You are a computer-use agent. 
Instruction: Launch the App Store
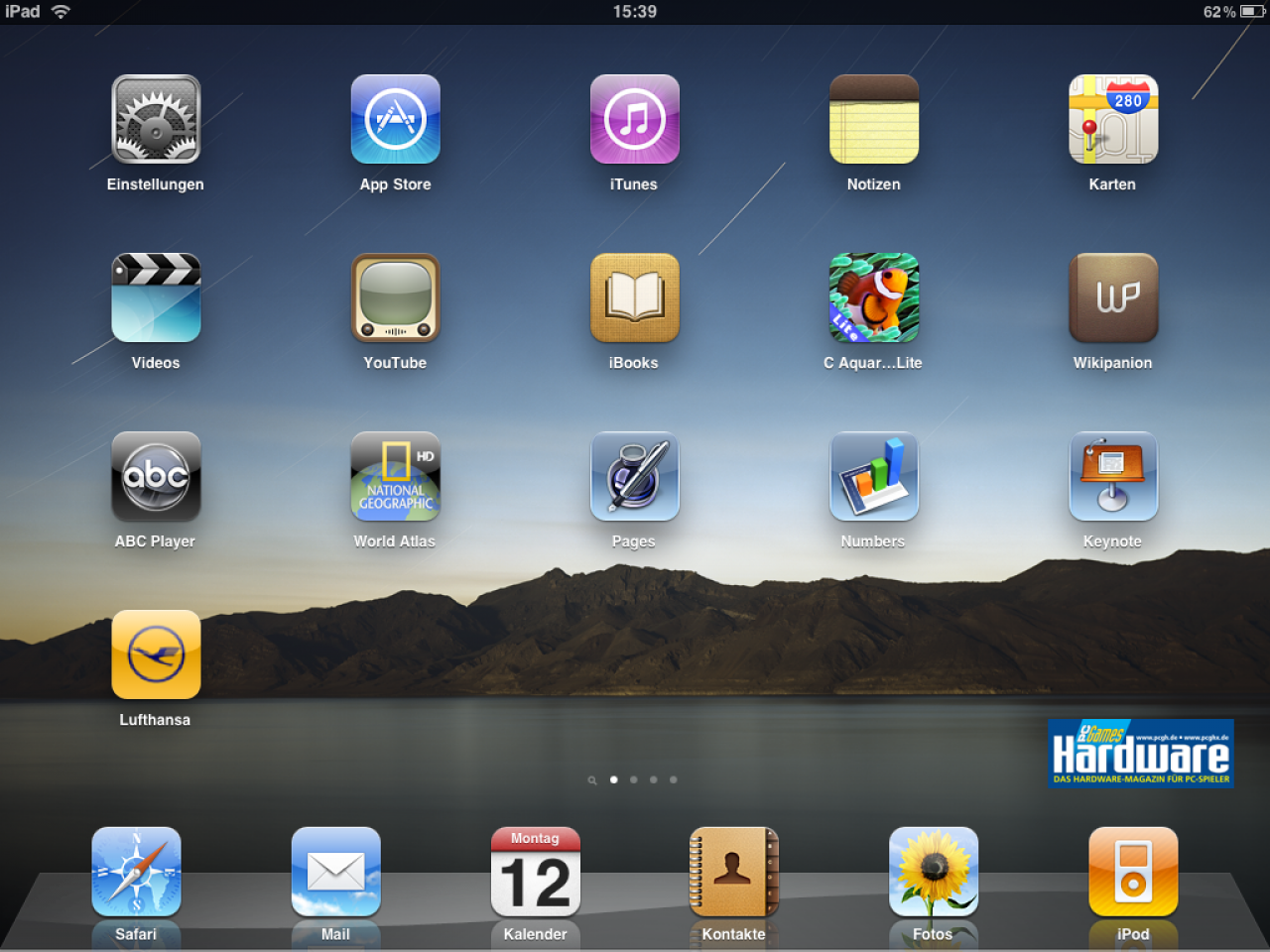coord(395,119)
